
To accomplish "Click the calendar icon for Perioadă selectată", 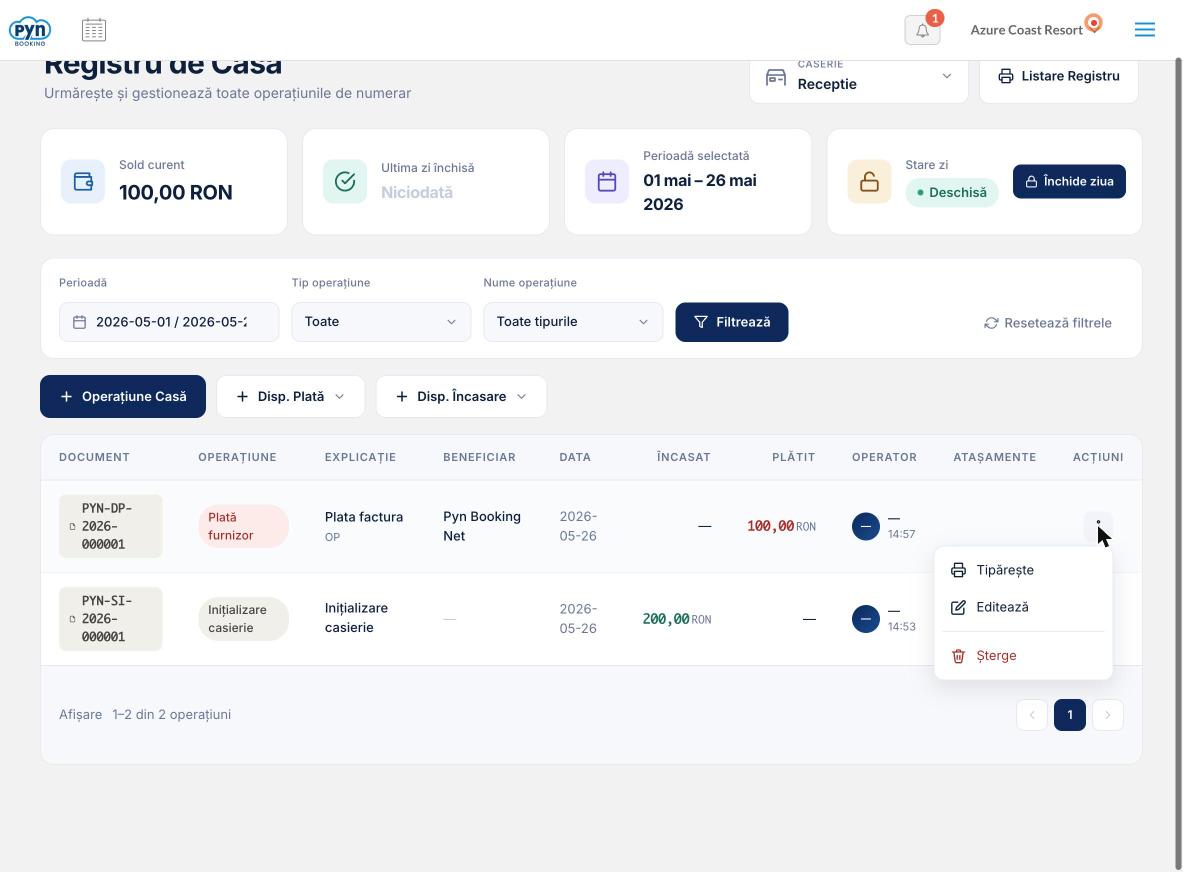I will click(607, 182).
